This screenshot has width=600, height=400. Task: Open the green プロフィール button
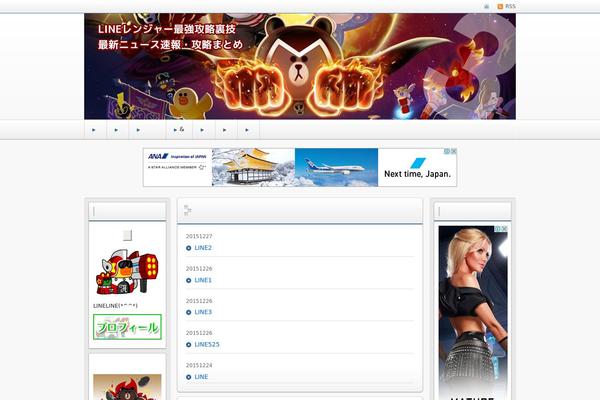click(127, 327)
